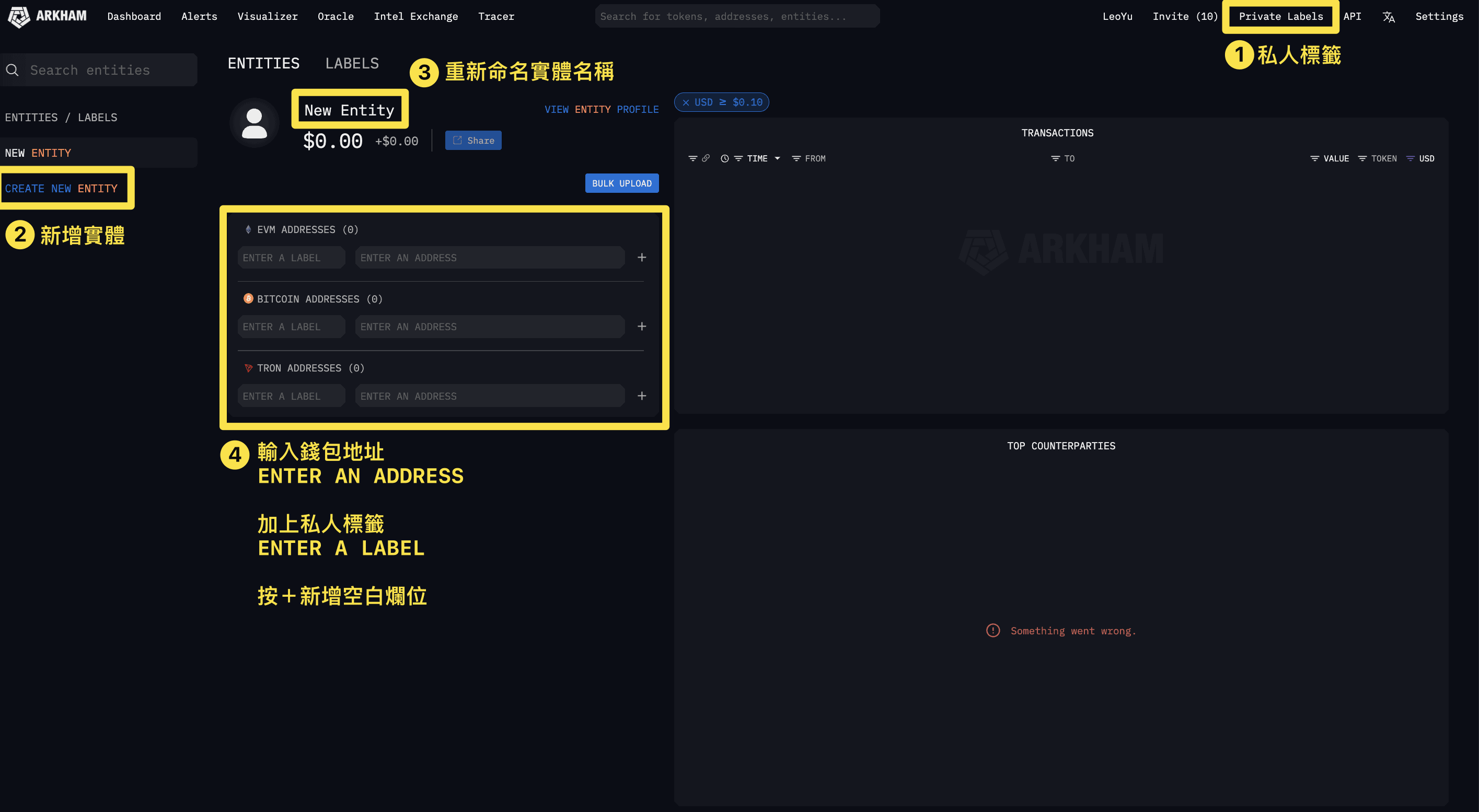This screenshot has width=1479, height=812.
Task: Click the Arkham logo icon
Action: pyautogui.click(x=18, y=16)
